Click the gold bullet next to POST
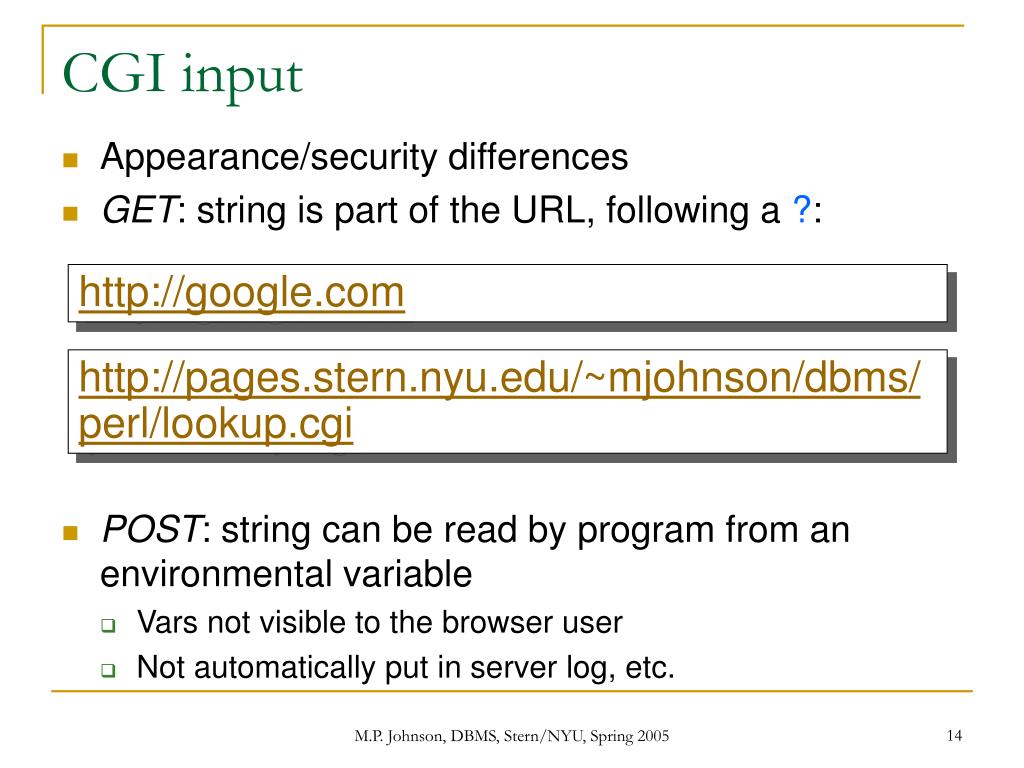 point(71,533)
